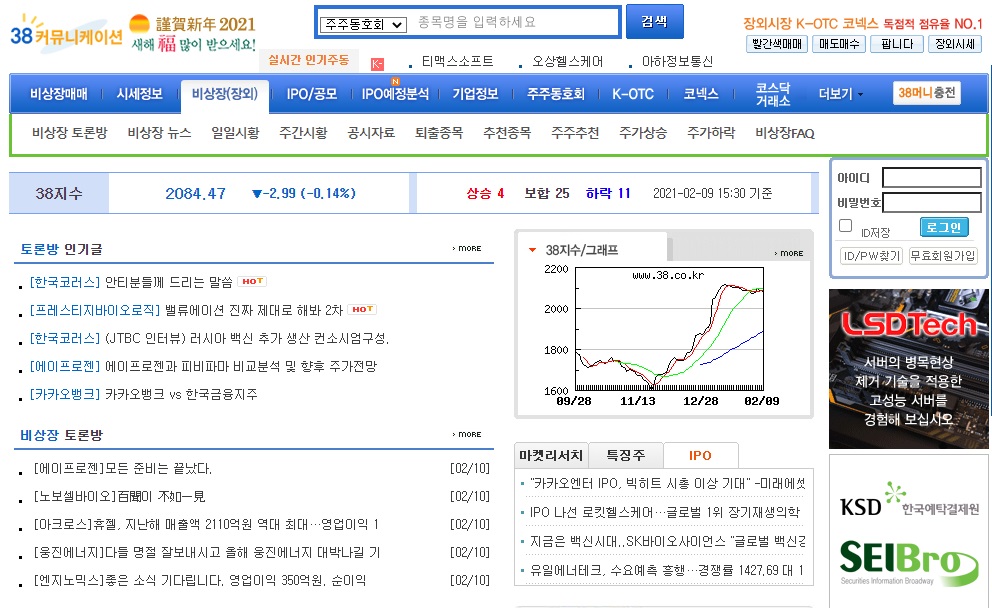
Task: Open the K-OTC main menu
Action: 633,94
